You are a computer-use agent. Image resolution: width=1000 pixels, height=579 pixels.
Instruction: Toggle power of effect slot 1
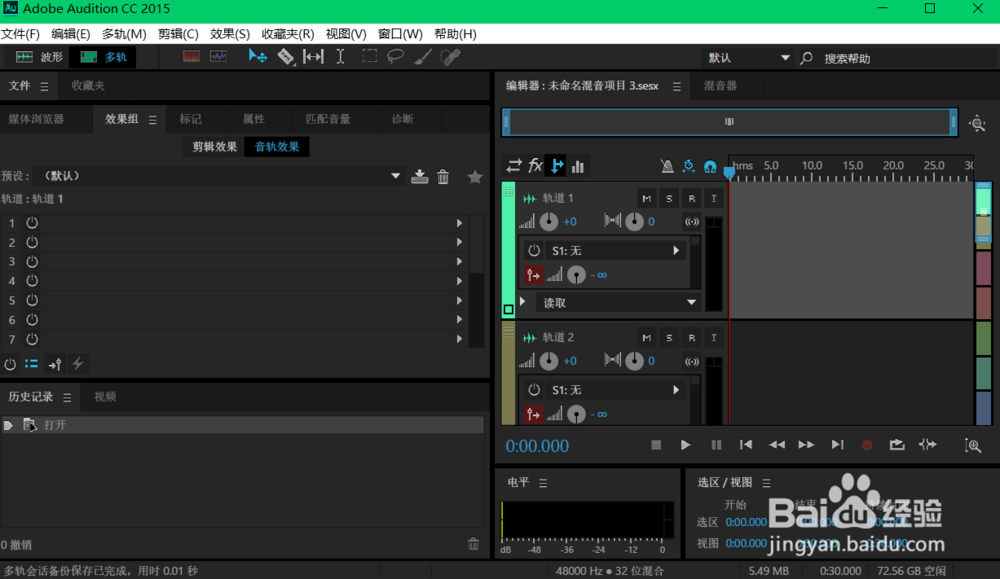click(x=32, y=223)
